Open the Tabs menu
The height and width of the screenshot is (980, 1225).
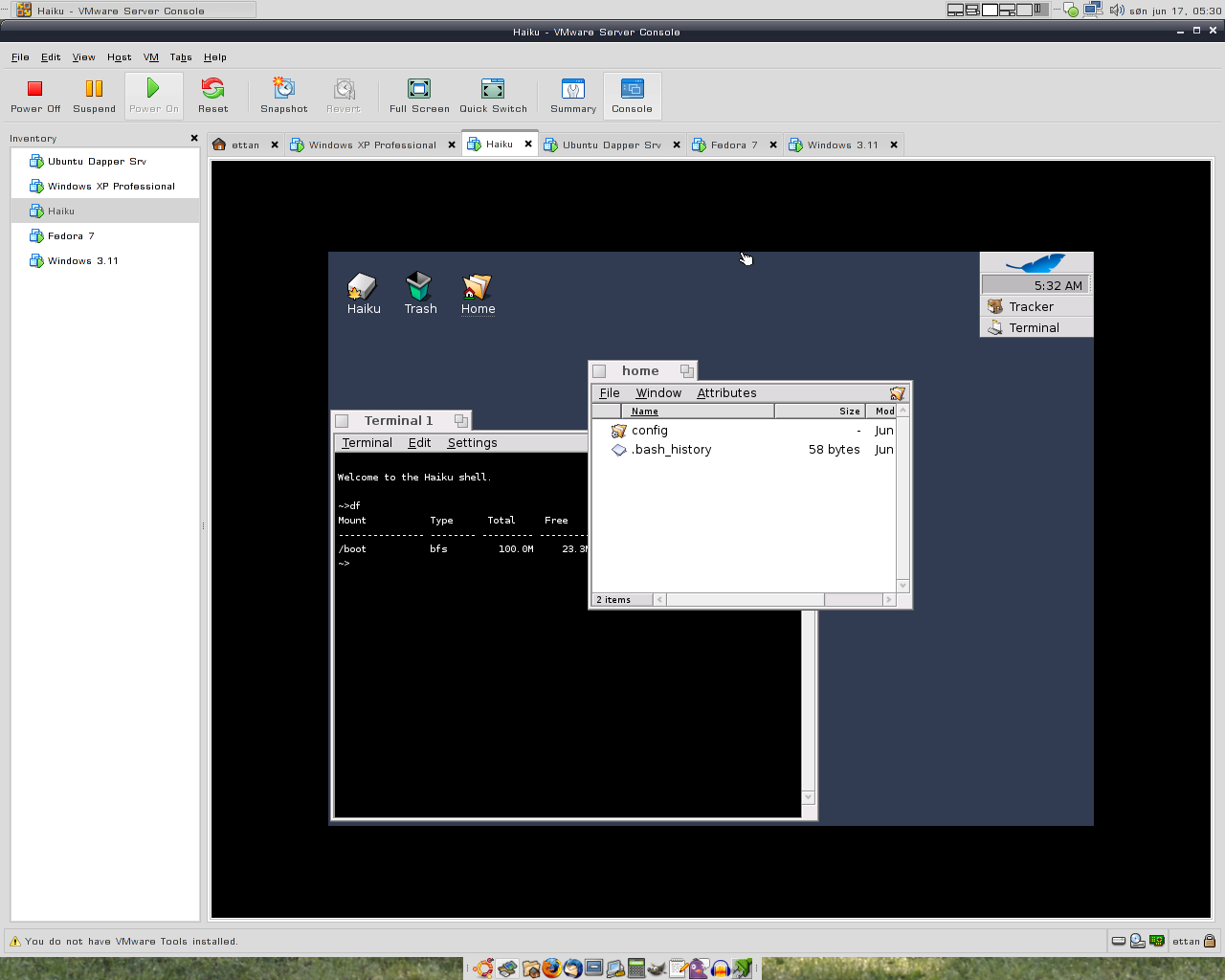[x=181, y=57]
